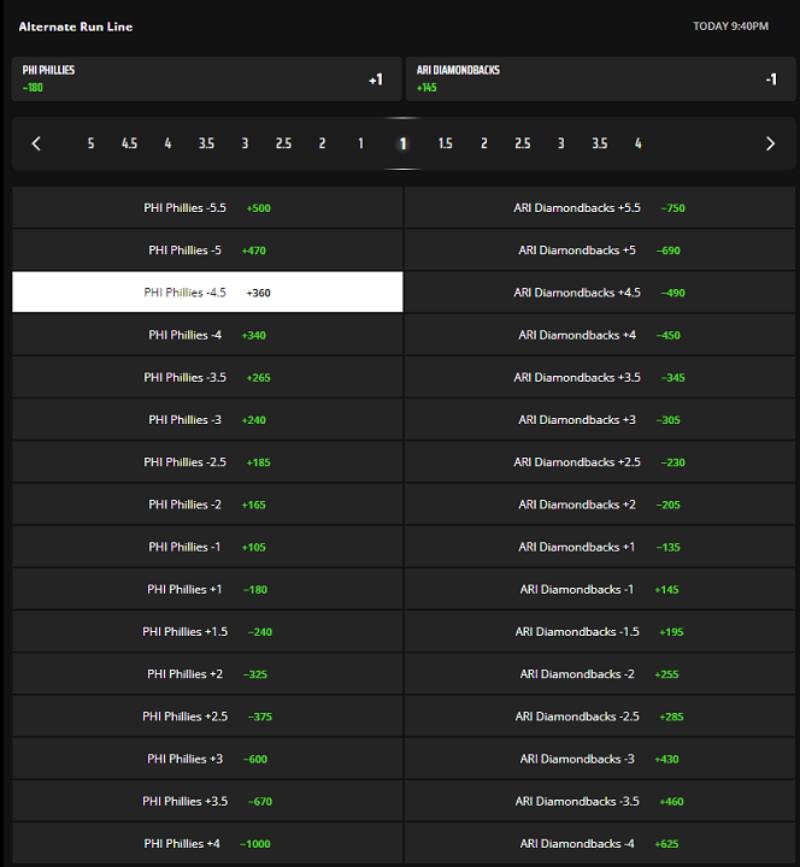Add PHI Phillies -5.5 at +500

pos(207,208)
